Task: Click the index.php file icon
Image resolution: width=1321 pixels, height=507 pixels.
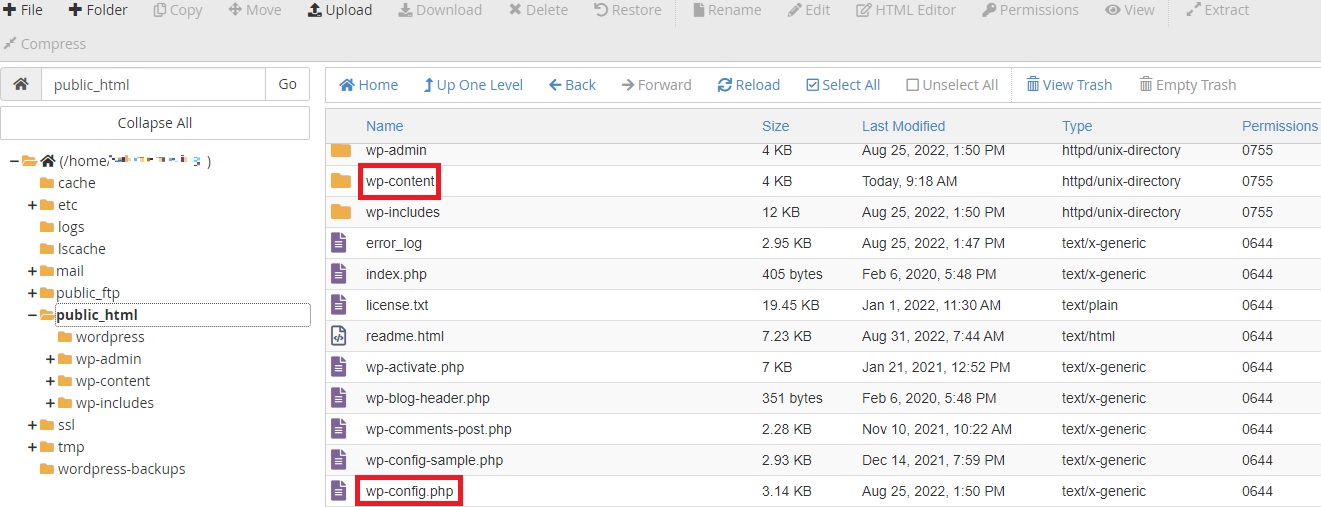Action: point(340,274)
